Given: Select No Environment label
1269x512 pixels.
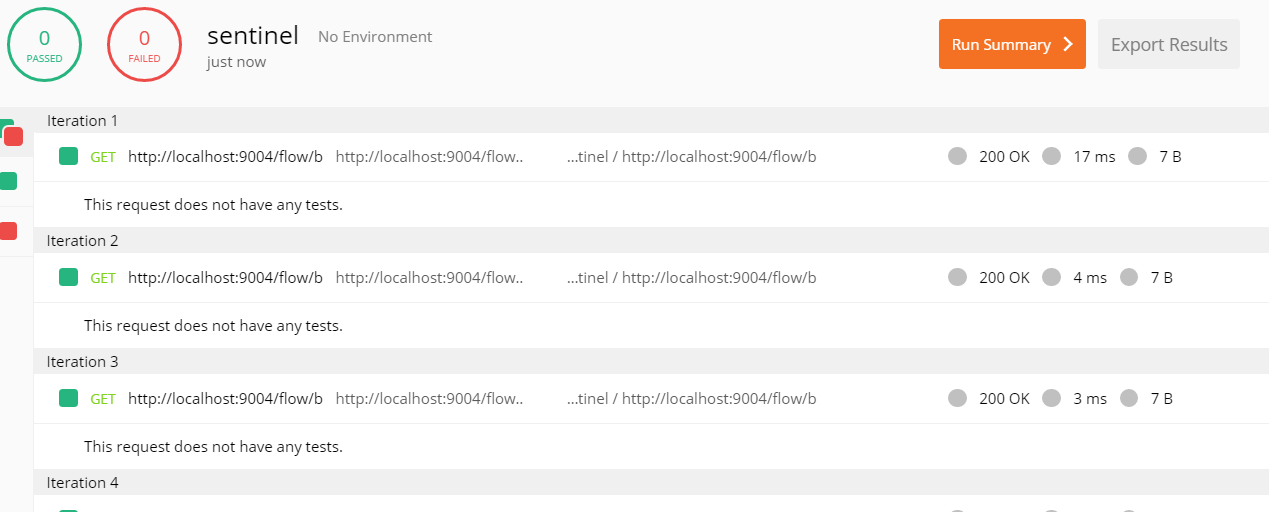Looking at the screenshot, I should [x=375, y=36].
